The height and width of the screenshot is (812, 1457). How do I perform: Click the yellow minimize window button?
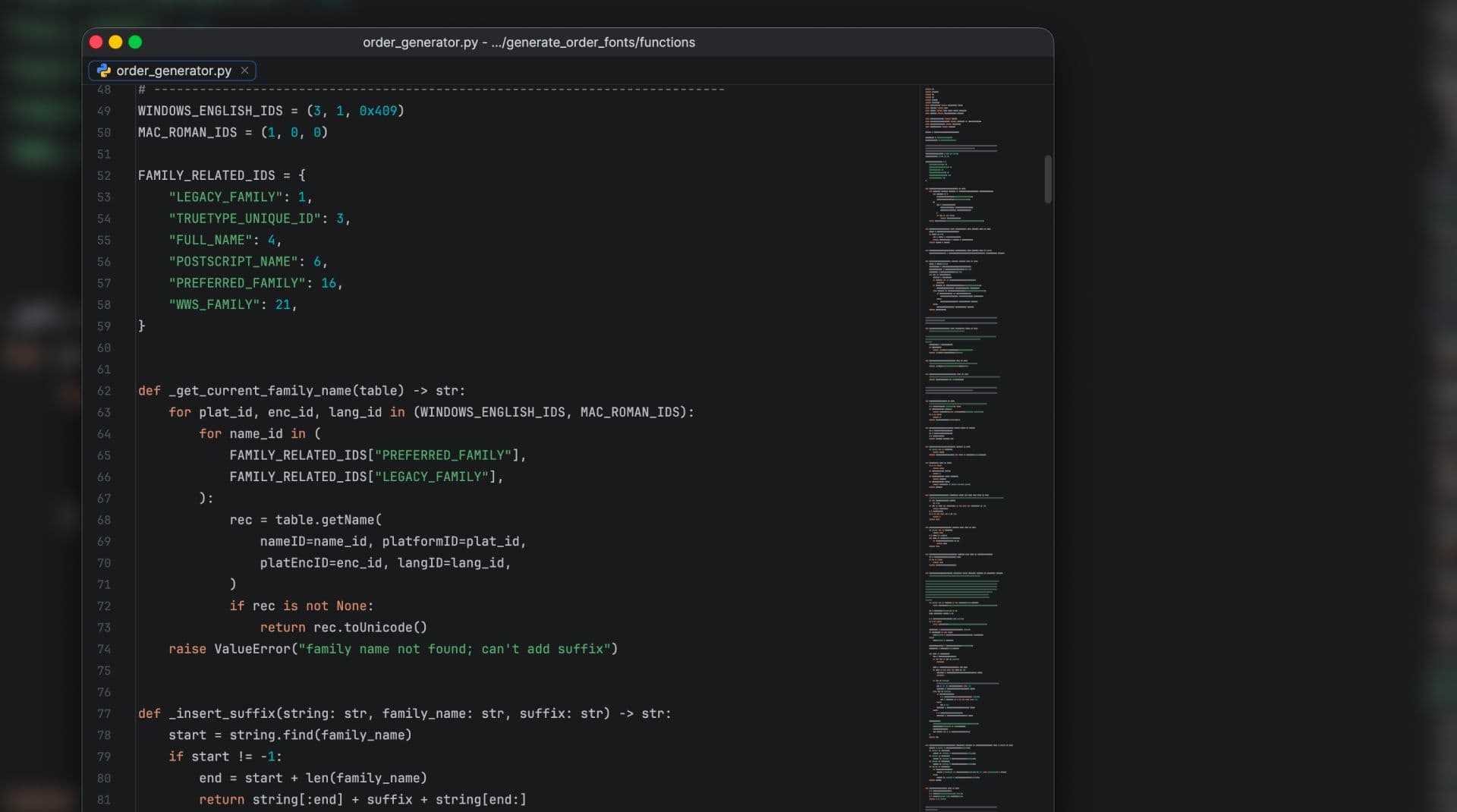[x=115, y=42]
